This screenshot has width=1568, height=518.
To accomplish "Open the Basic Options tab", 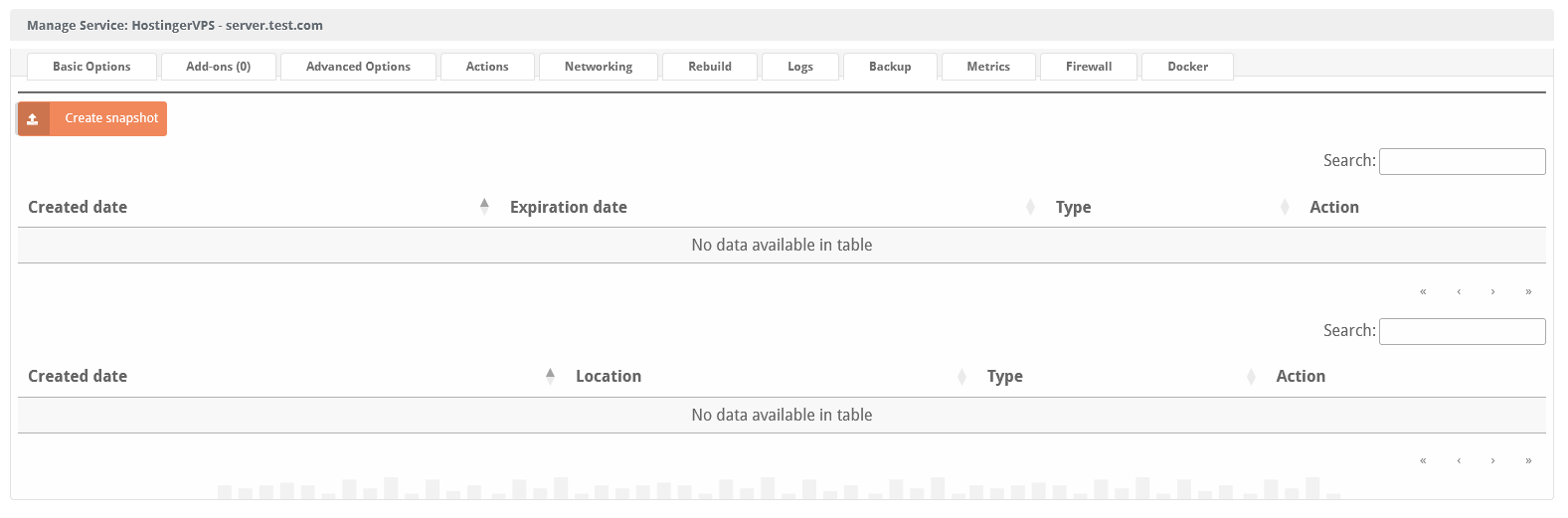I will click(x=91, y=67).
